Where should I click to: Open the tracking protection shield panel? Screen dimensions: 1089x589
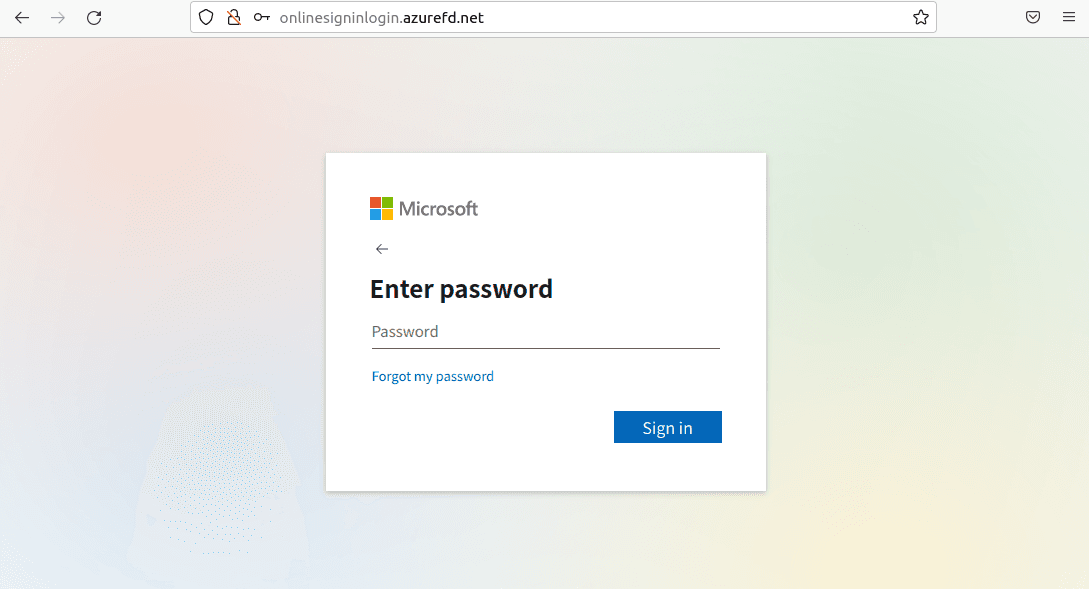click(206, 17)
